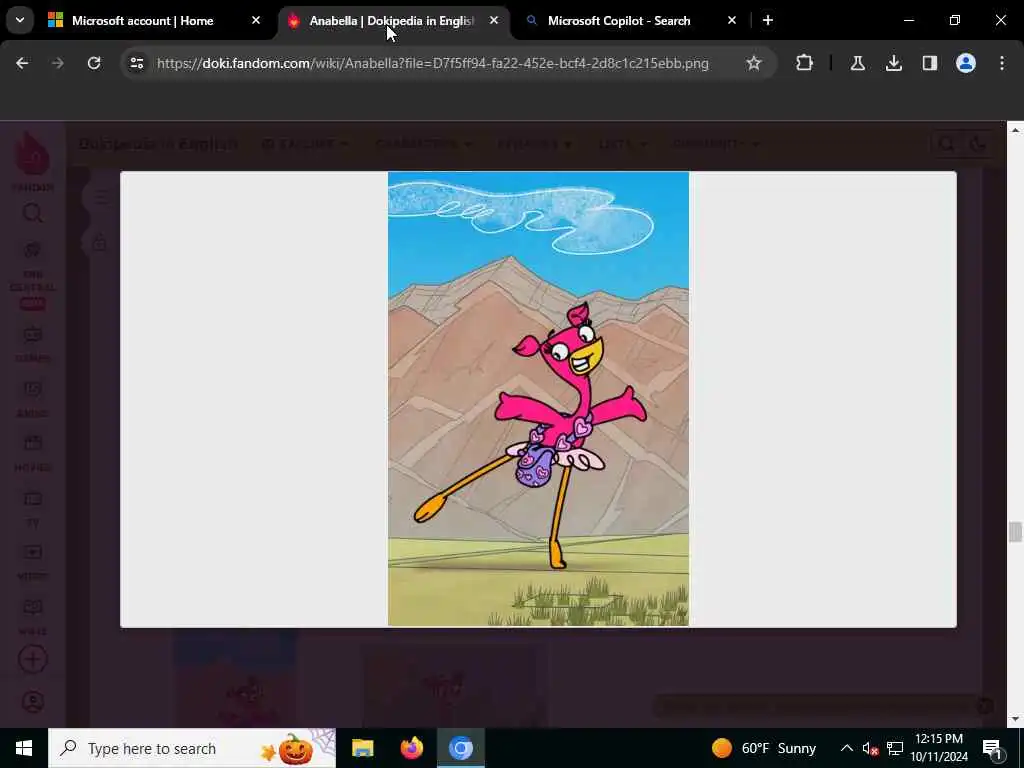Screen dimensions: 1024x768
Task: Open a new browser tab
Action: (x=768, y=21)
